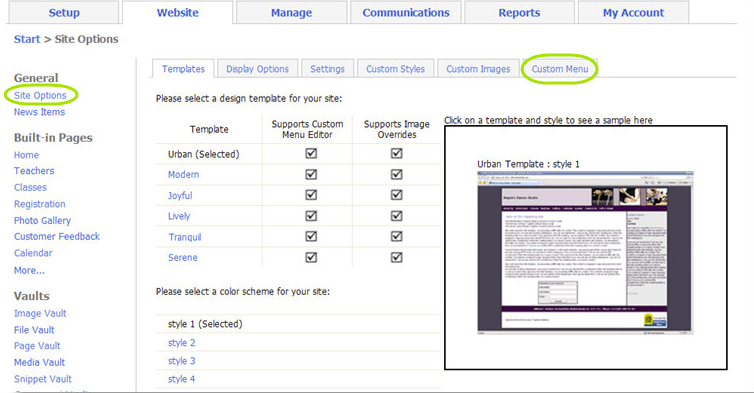Select the Joyful template
Screen dimensions: 754x393
click(180, 195)
